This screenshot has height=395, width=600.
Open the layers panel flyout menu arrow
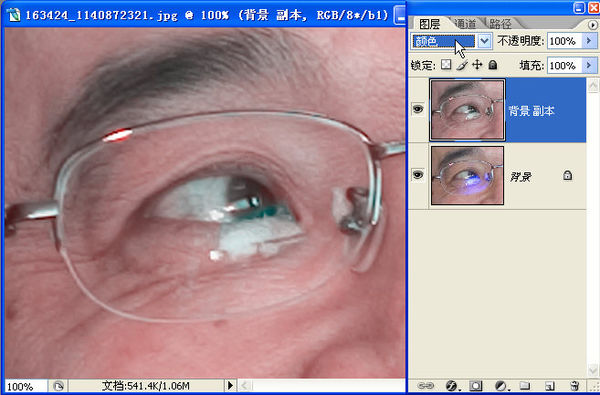pos(592,25)
